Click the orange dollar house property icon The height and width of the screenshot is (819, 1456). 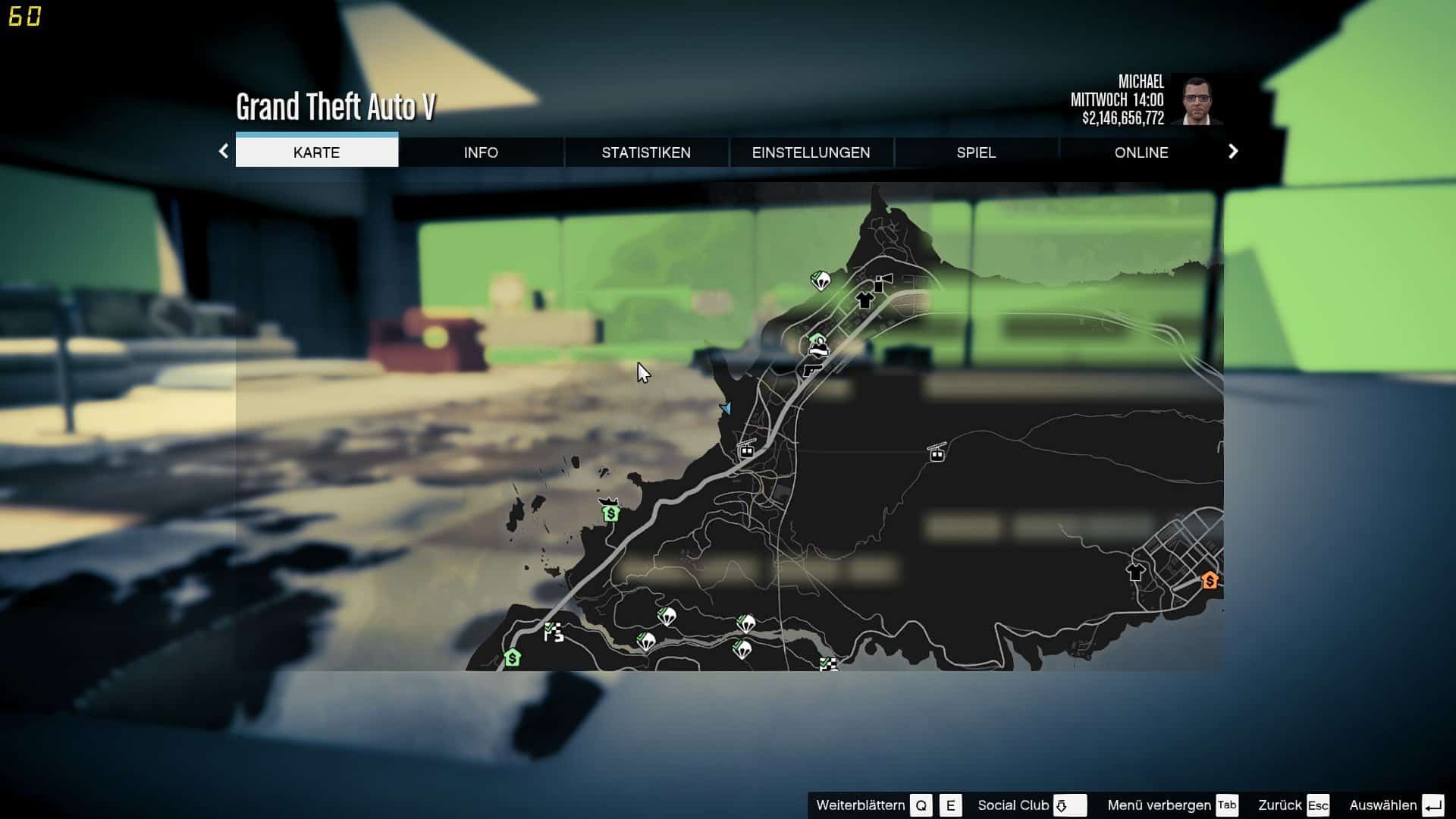[1210, 581]
